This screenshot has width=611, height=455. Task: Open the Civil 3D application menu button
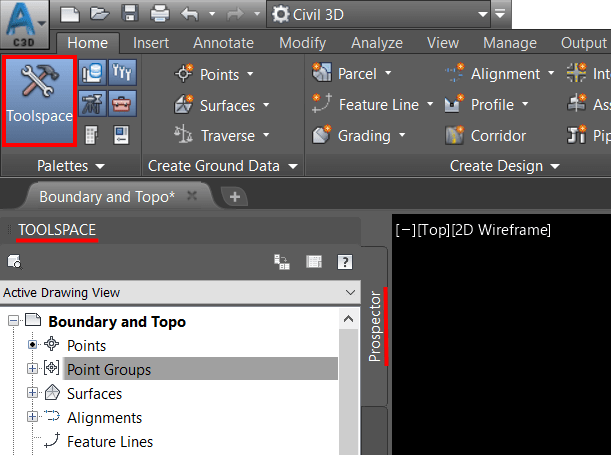click(x=25, y=24)
